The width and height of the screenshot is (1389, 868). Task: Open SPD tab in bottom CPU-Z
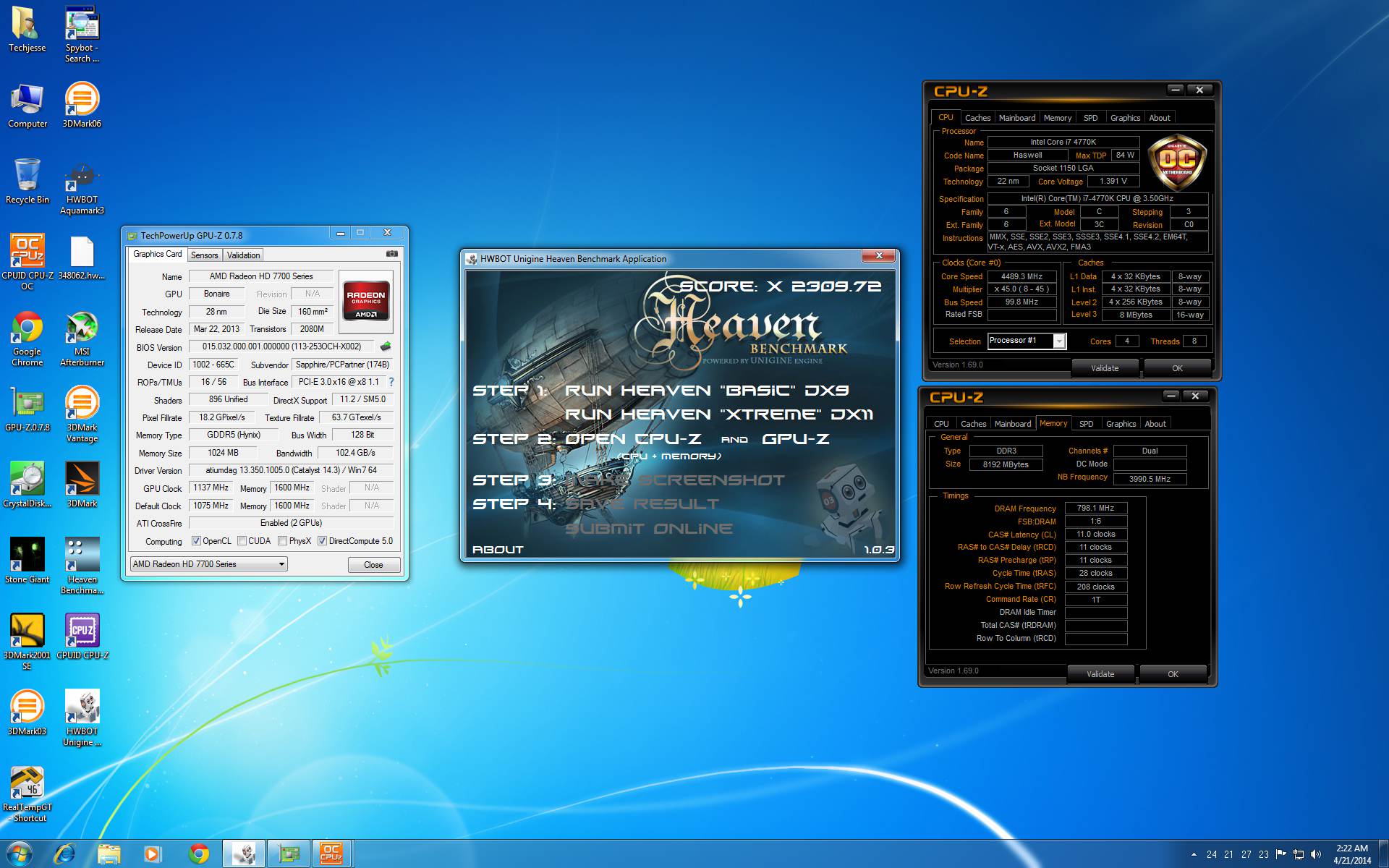pyautogui.click(x=1086, y=424)
